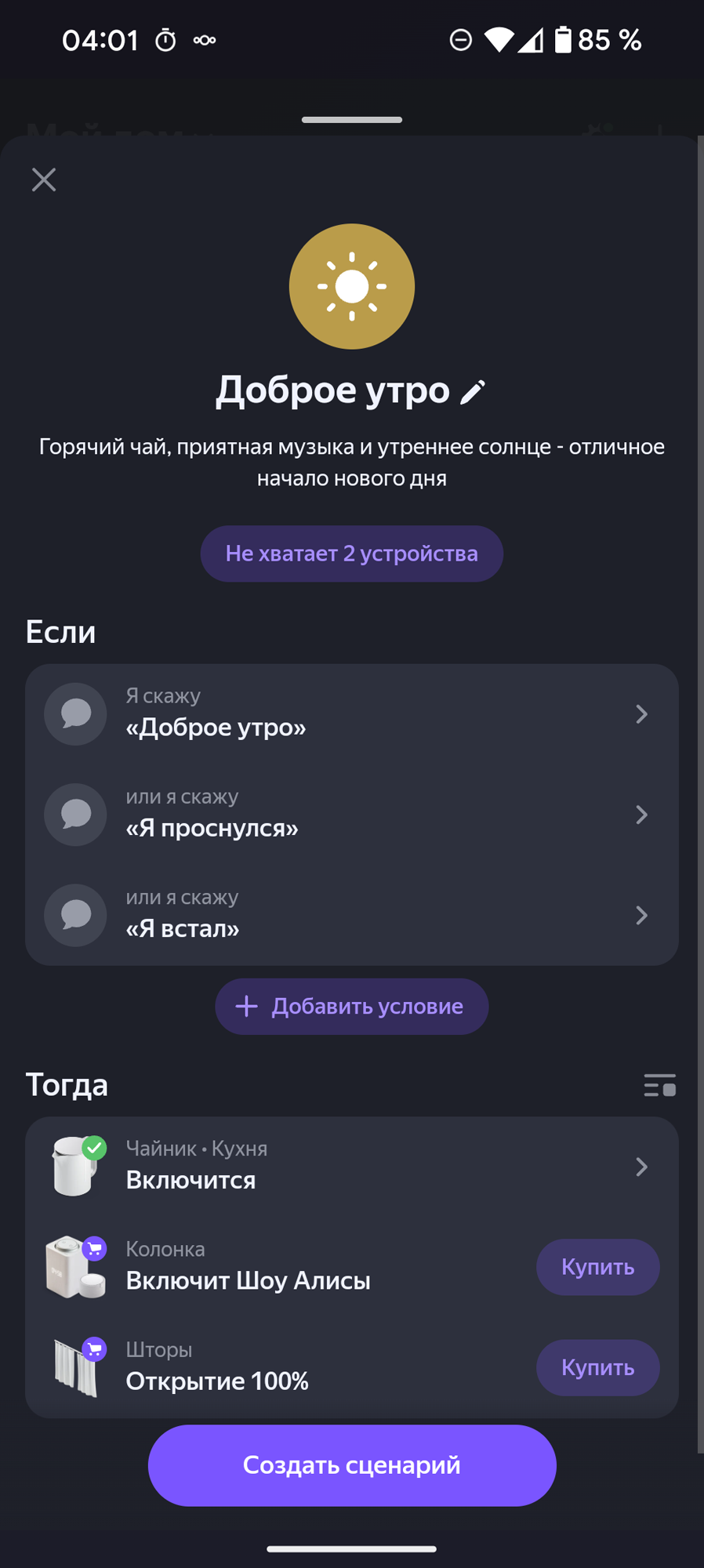The image size is (704, 1568).
Task: Tap the curtains device image
Action: [x=75, y=1367]
